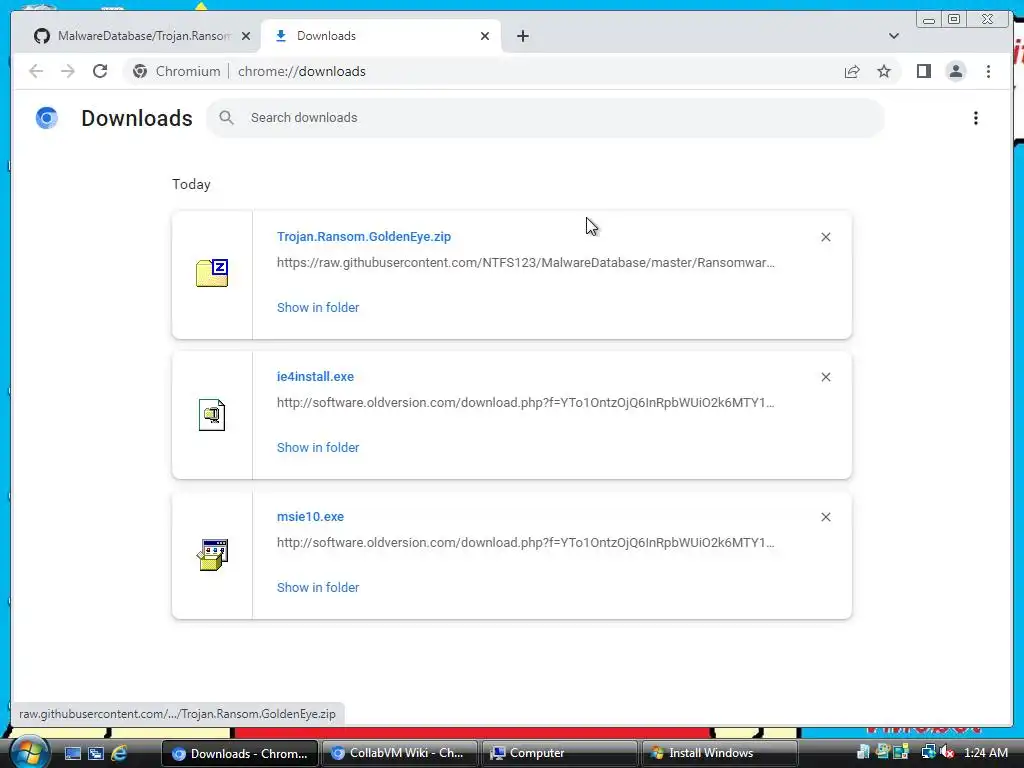This screenshot has height=768, width=1024.
Task: Select Downloads - Chromium taskbar button
Action: 240,753
